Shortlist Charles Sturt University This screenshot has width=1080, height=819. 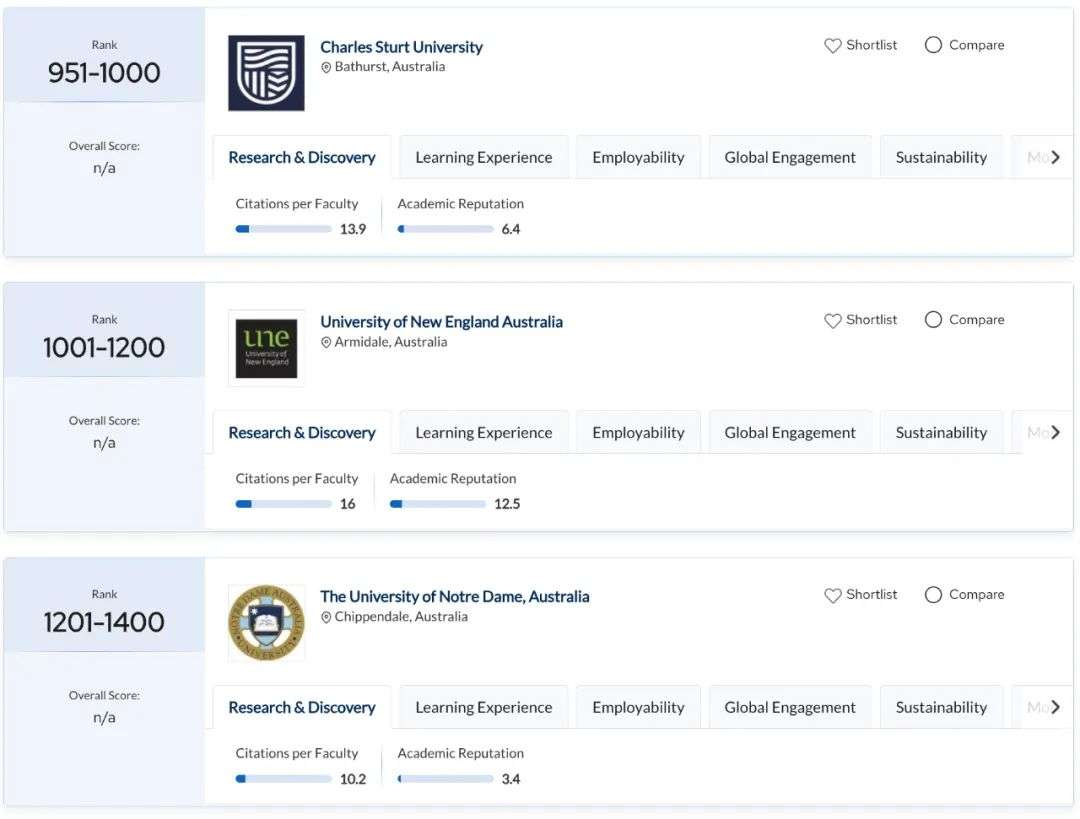coord(861,45)
